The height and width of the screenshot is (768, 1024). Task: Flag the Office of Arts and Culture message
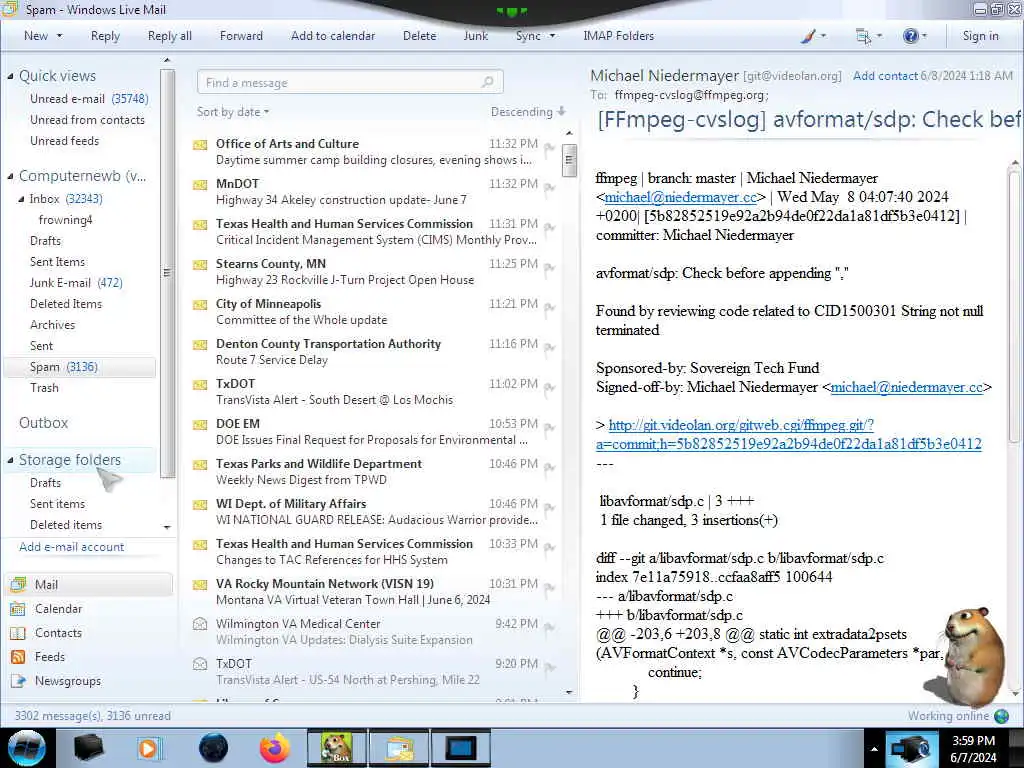coord(549,149)
